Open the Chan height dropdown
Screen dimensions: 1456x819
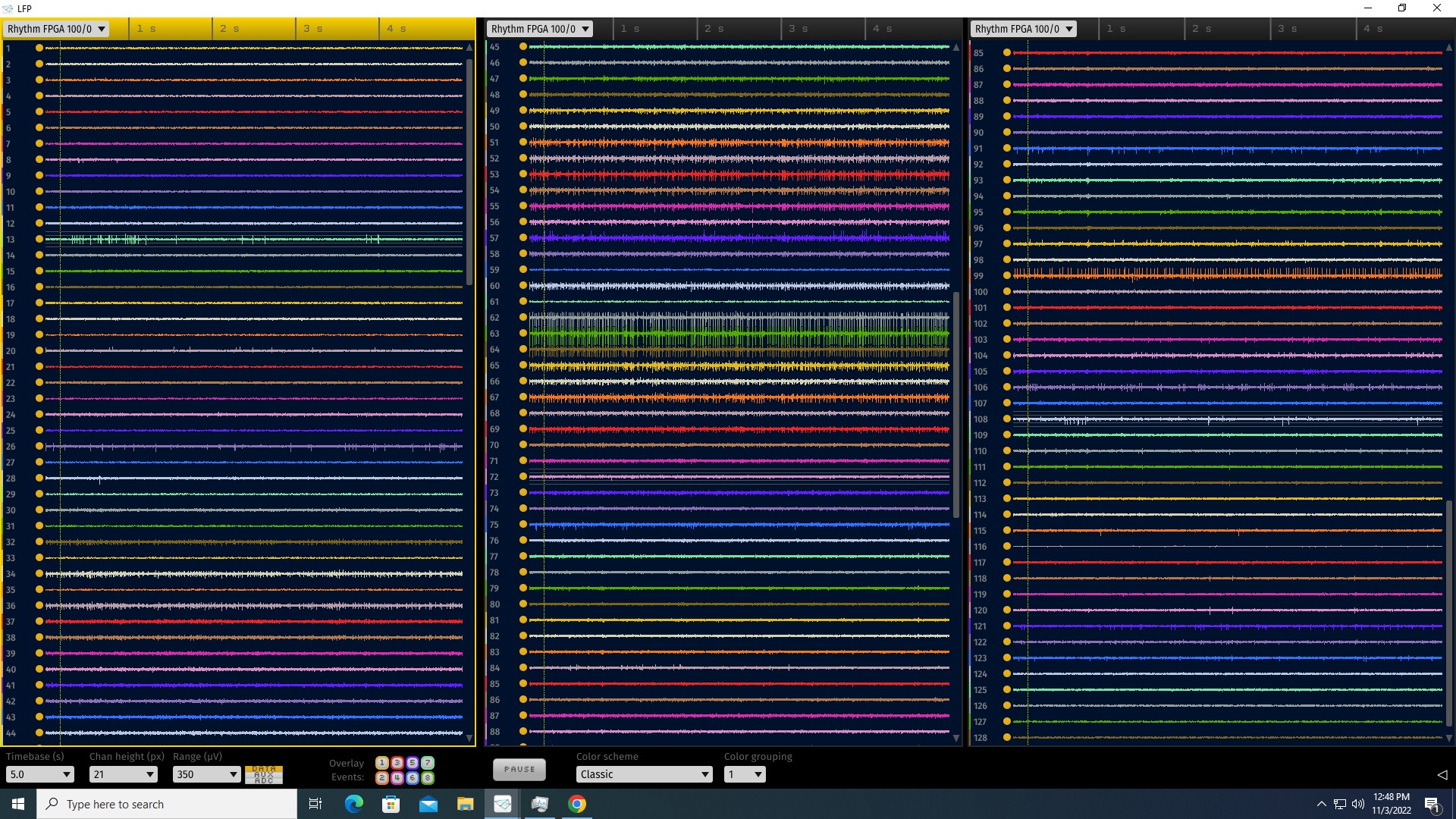click(x=123, y=774)
